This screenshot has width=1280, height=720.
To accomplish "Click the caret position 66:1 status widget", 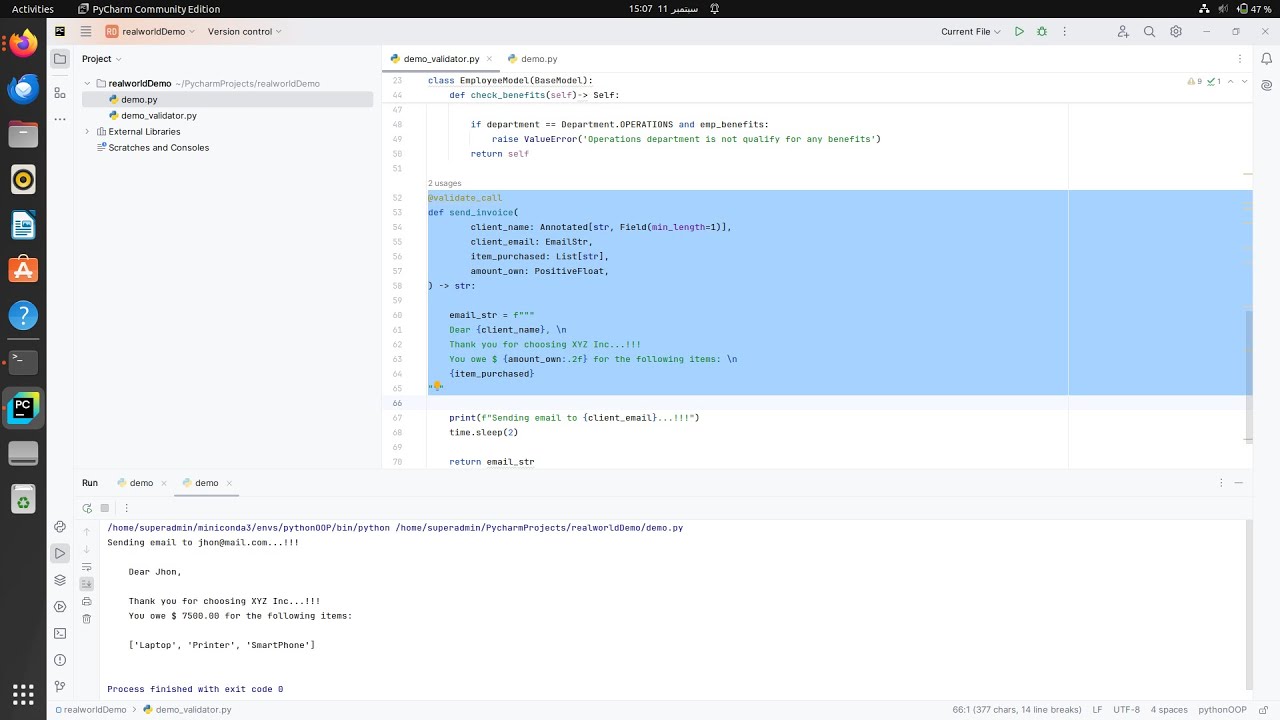I will tap(1017, 710).
